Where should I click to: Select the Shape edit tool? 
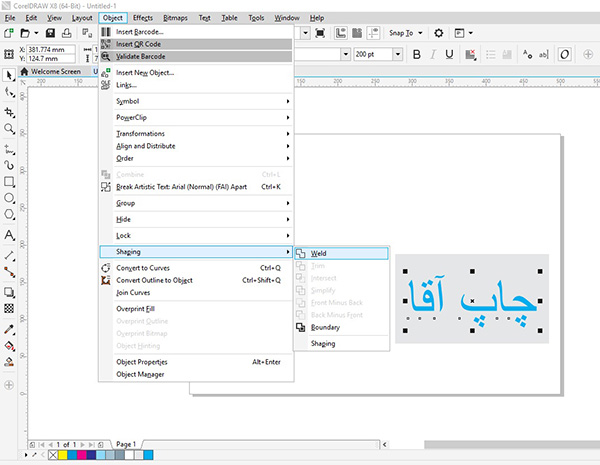pyautogui.click(x=9, y=92)
